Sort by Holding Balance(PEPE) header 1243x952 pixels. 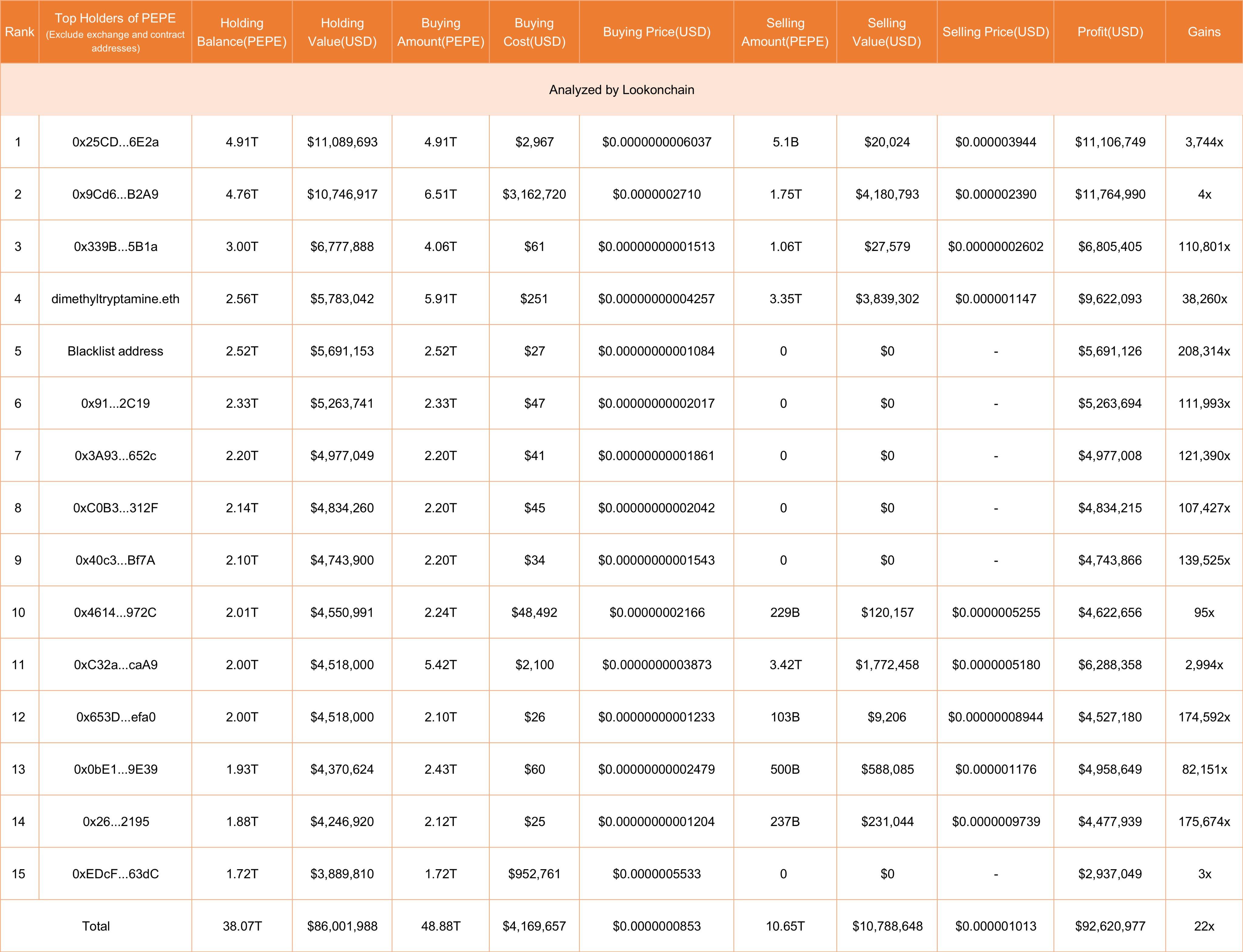(242, 32)
